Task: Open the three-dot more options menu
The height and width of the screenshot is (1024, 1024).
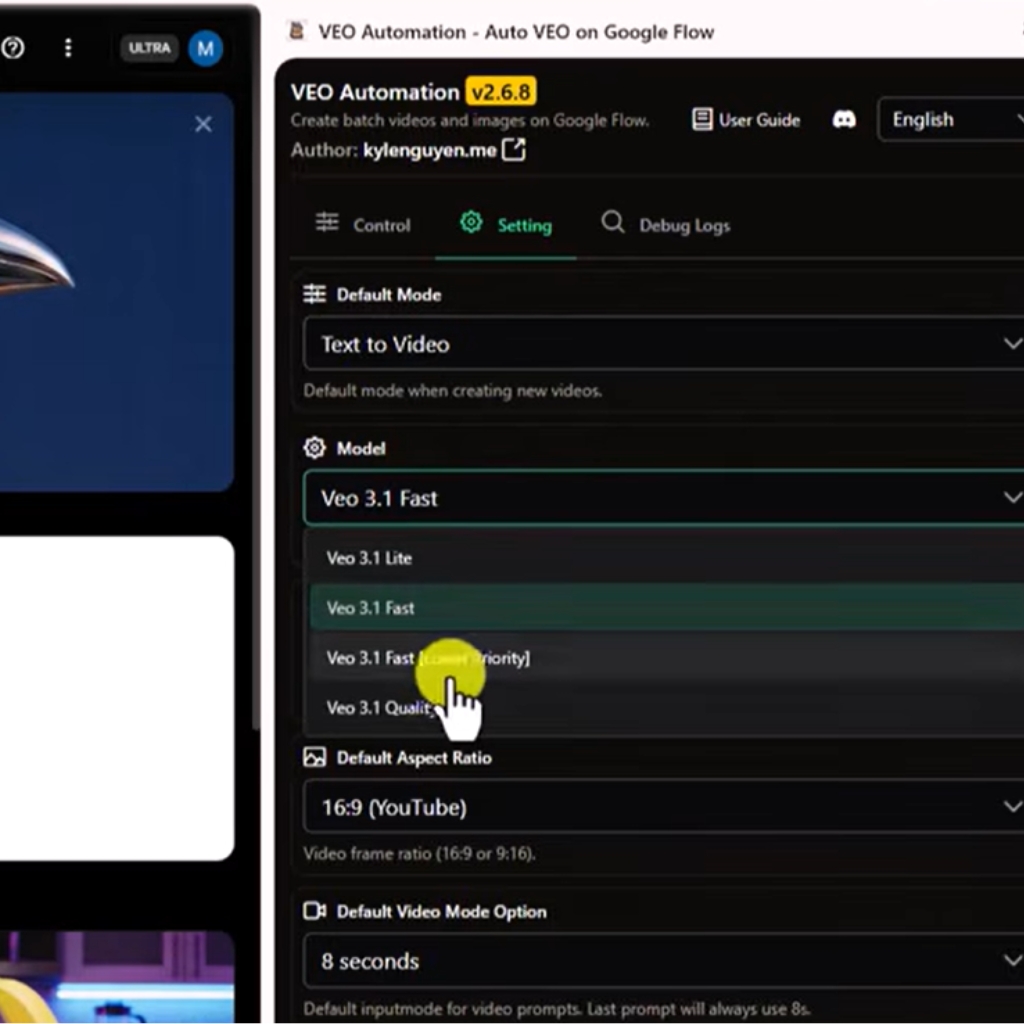Action: pyautogui.click(x=68, y=48)
